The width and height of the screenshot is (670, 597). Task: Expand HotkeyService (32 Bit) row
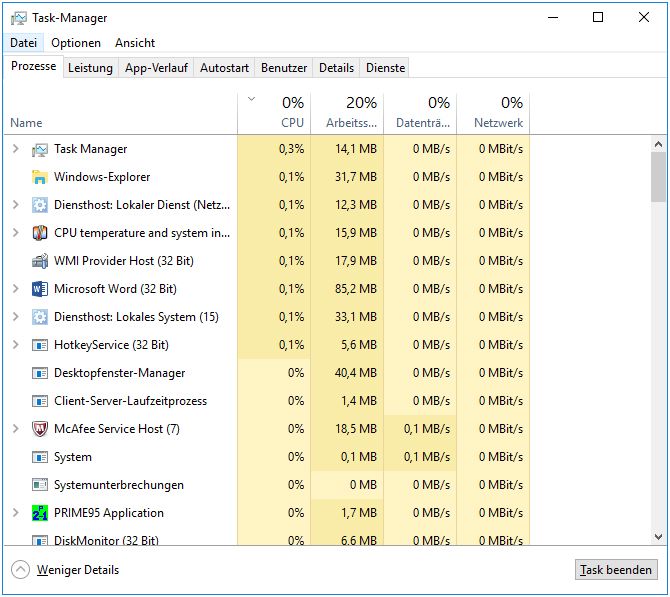click(16, 345)
